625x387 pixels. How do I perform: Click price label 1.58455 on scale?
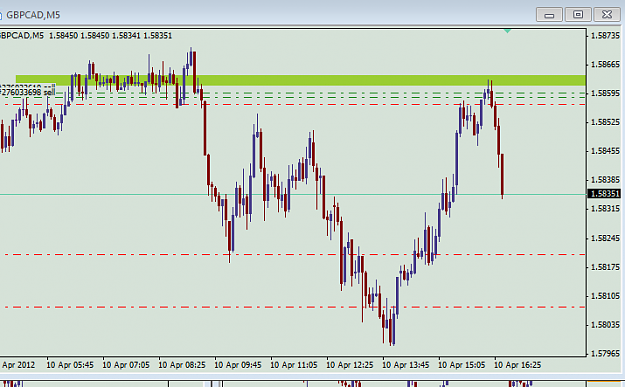pos(605,151)
